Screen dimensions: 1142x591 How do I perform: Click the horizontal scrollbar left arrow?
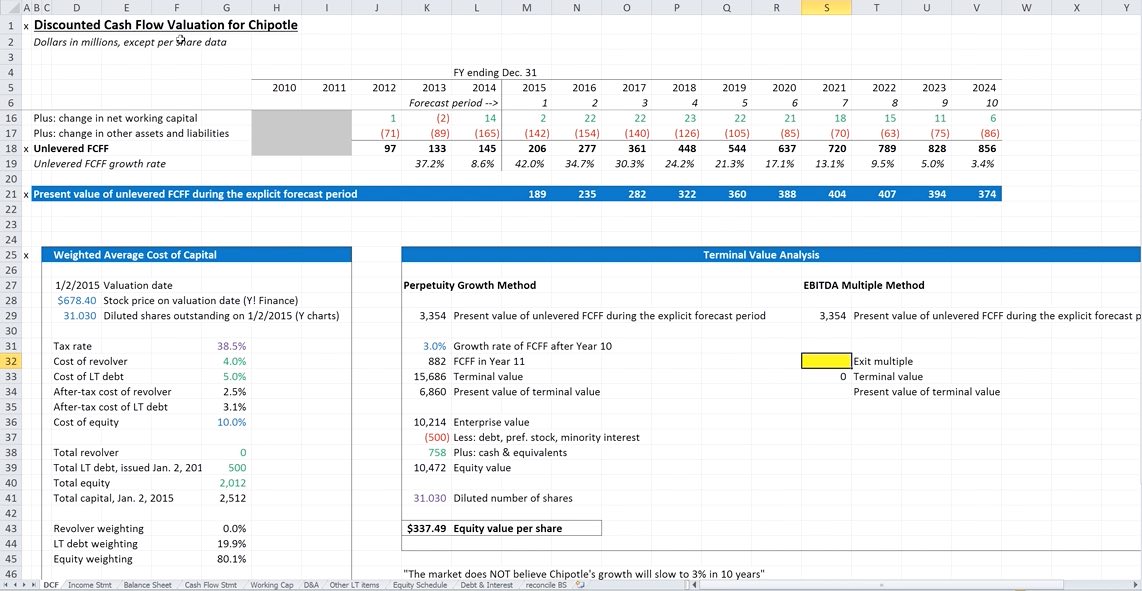(696, 584)
